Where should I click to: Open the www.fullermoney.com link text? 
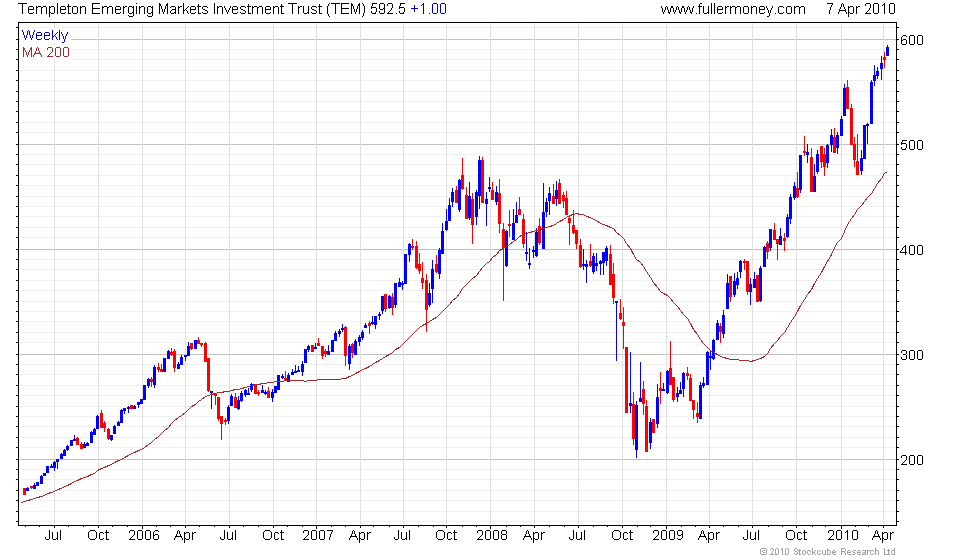(x=732, y=9)
